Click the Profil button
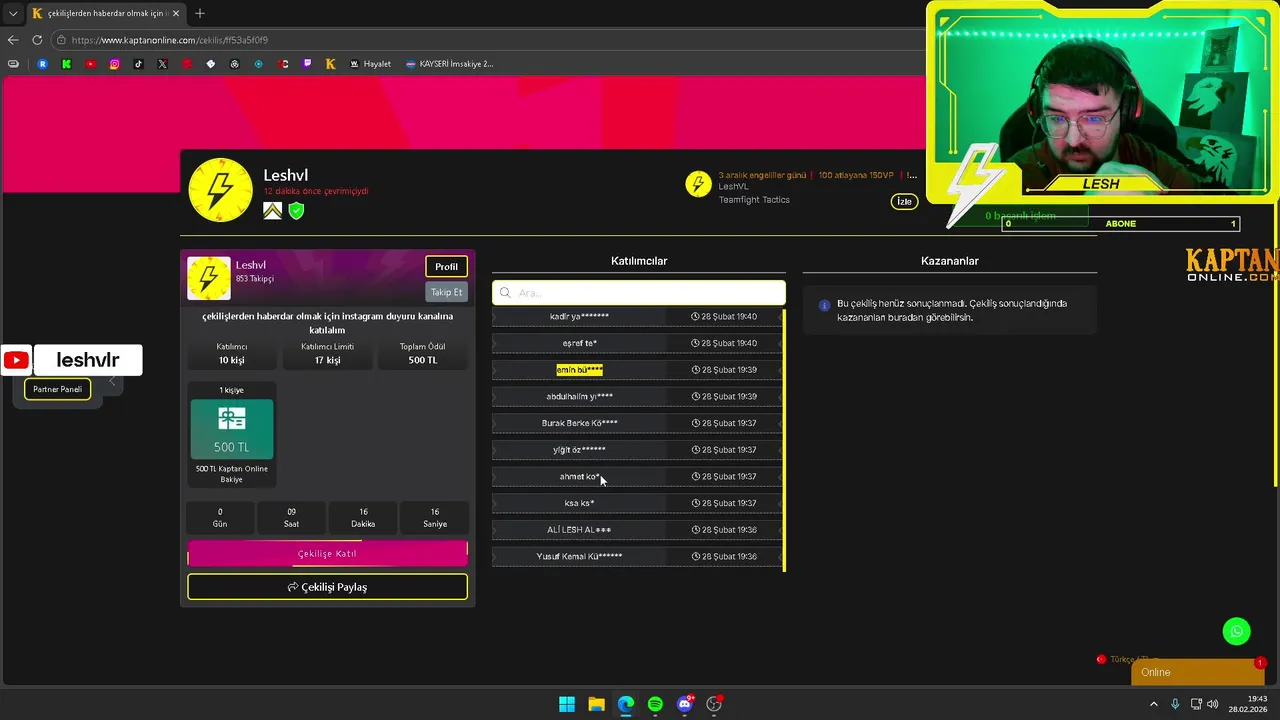This screenshot has width=1280, height=720. 446,267
